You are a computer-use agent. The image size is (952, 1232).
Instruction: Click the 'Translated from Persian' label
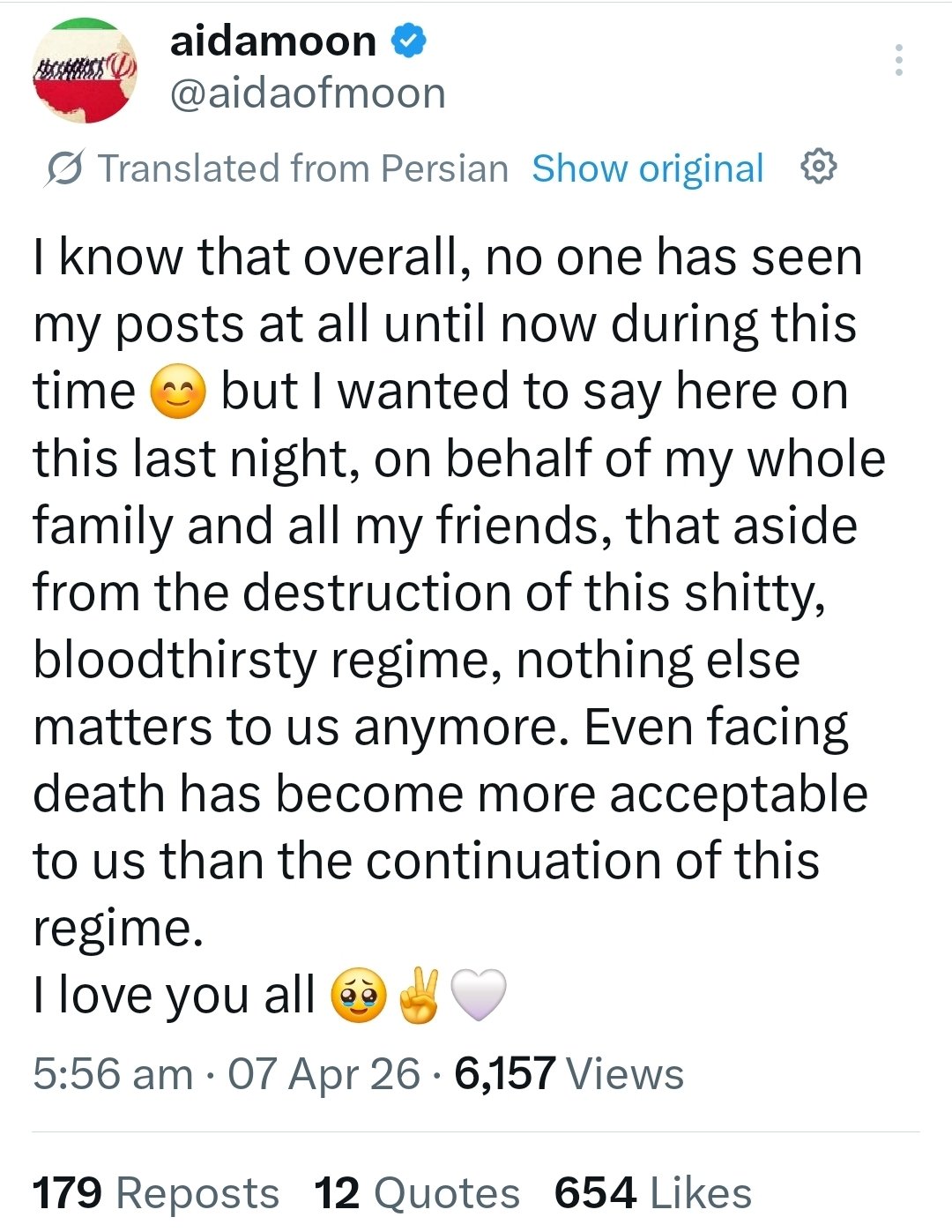[x=302, y=168]
